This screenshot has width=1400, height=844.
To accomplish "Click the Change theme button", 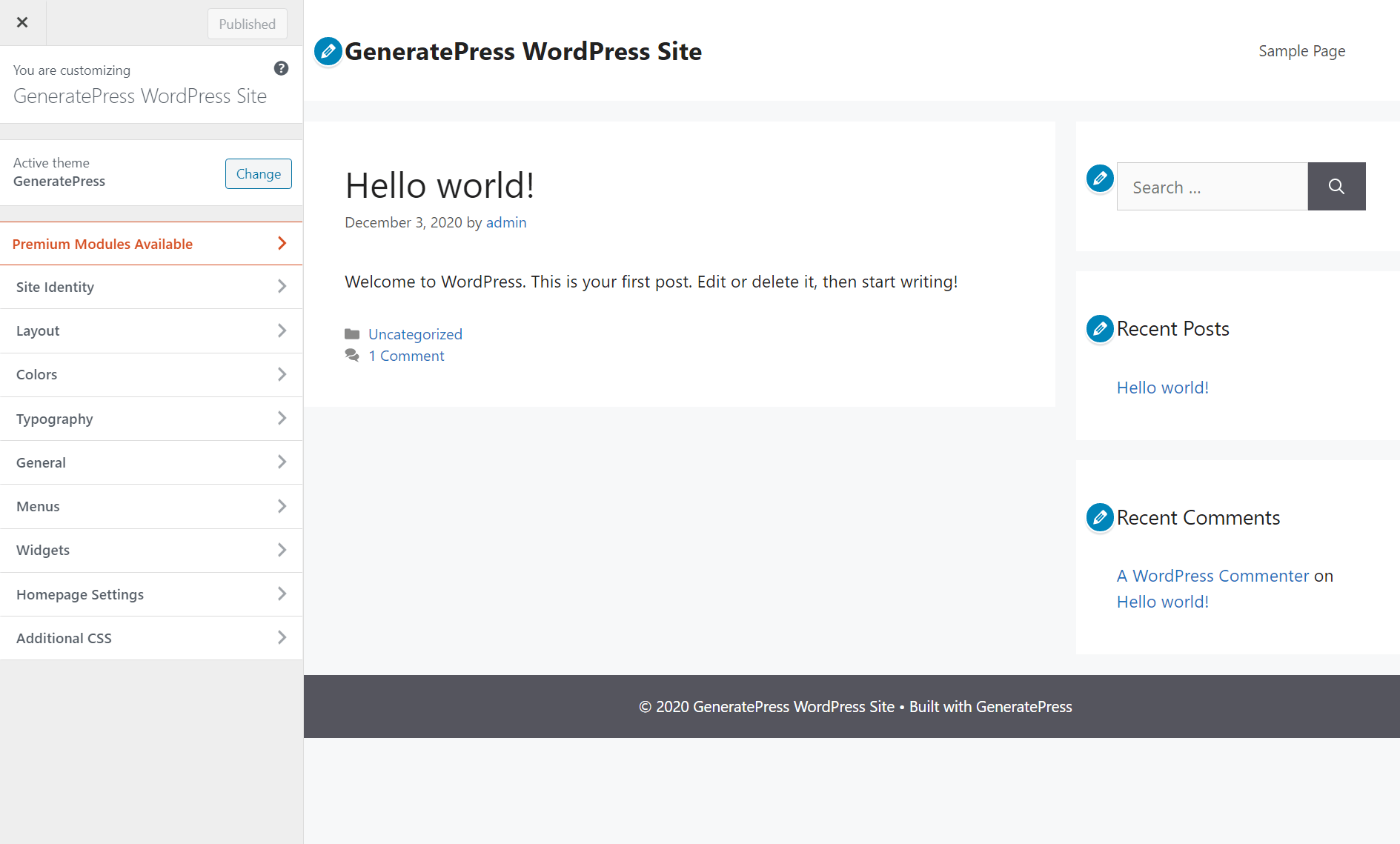I will [x=258, y=173].
